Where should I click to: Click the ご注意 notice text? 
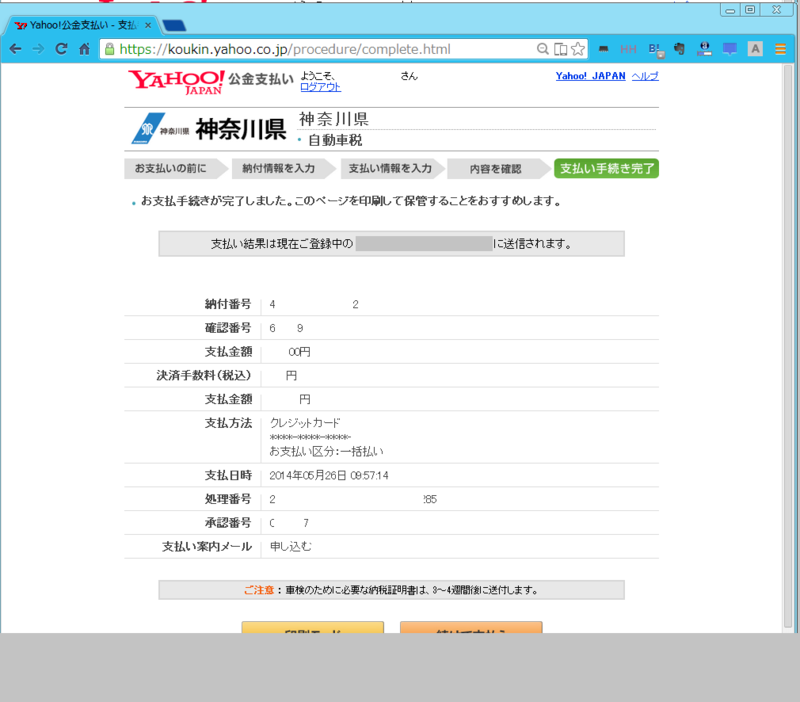259,590
